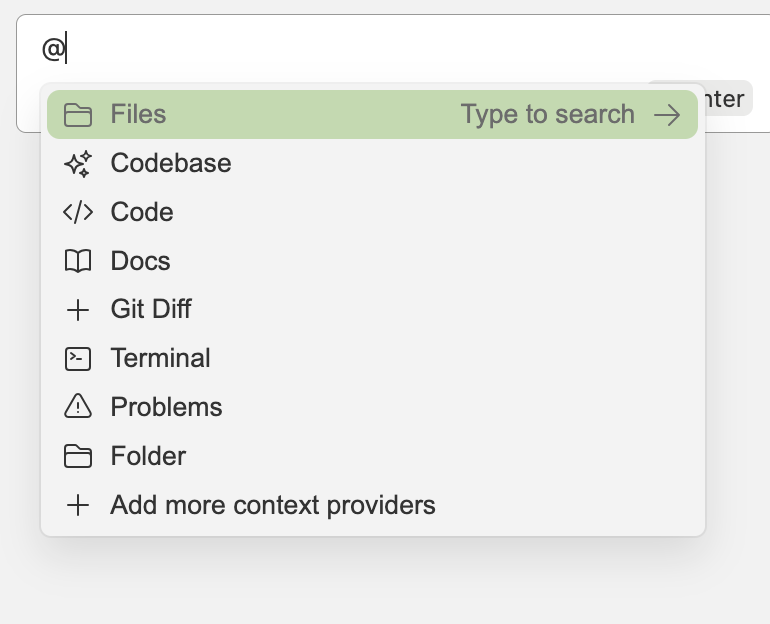Pick Docs in the provider list
This screenshot has width=770, height=624.
pos(141,261)
